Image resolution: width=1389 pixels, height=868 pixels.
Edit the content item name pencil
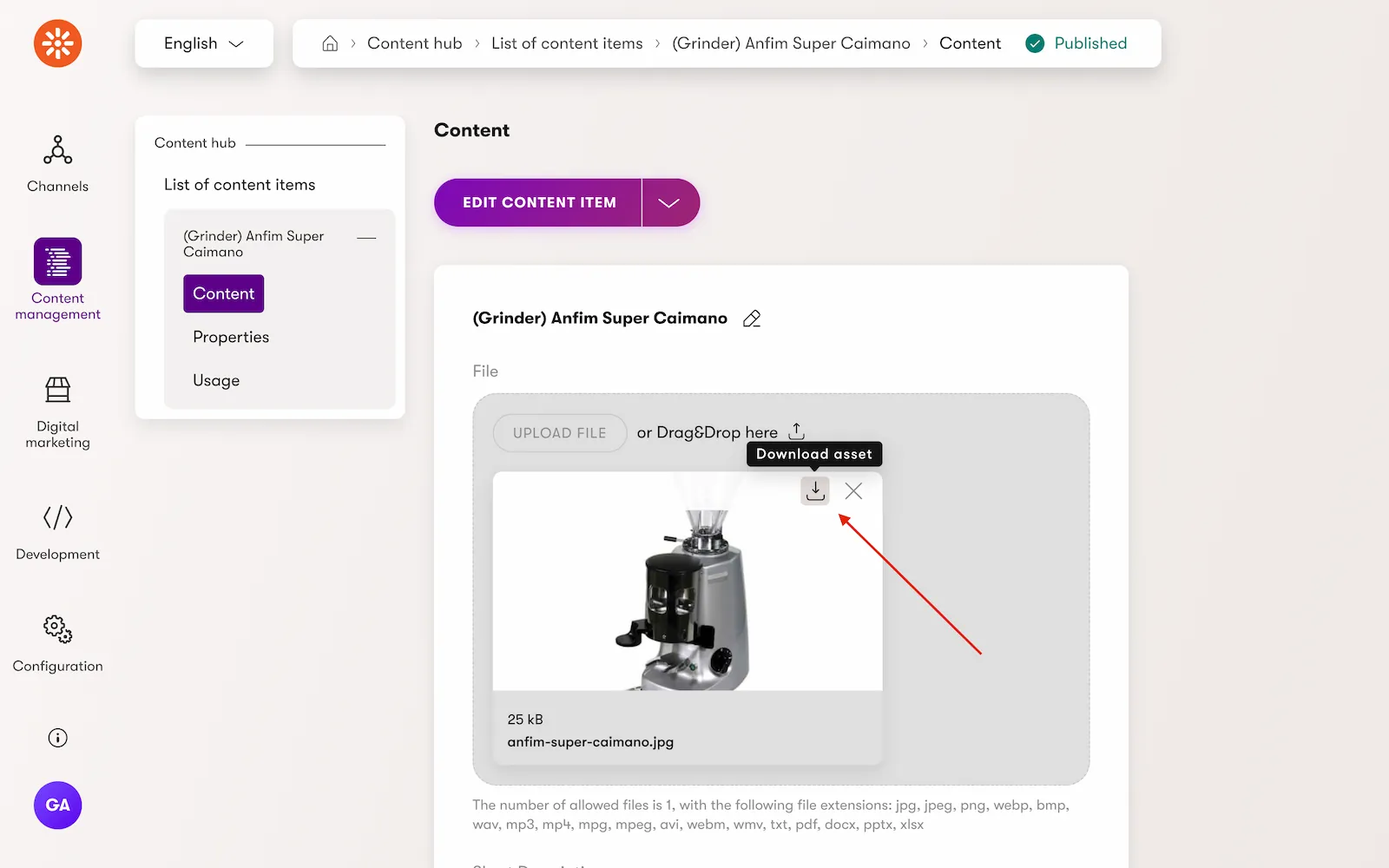click(x=752, y=319)
